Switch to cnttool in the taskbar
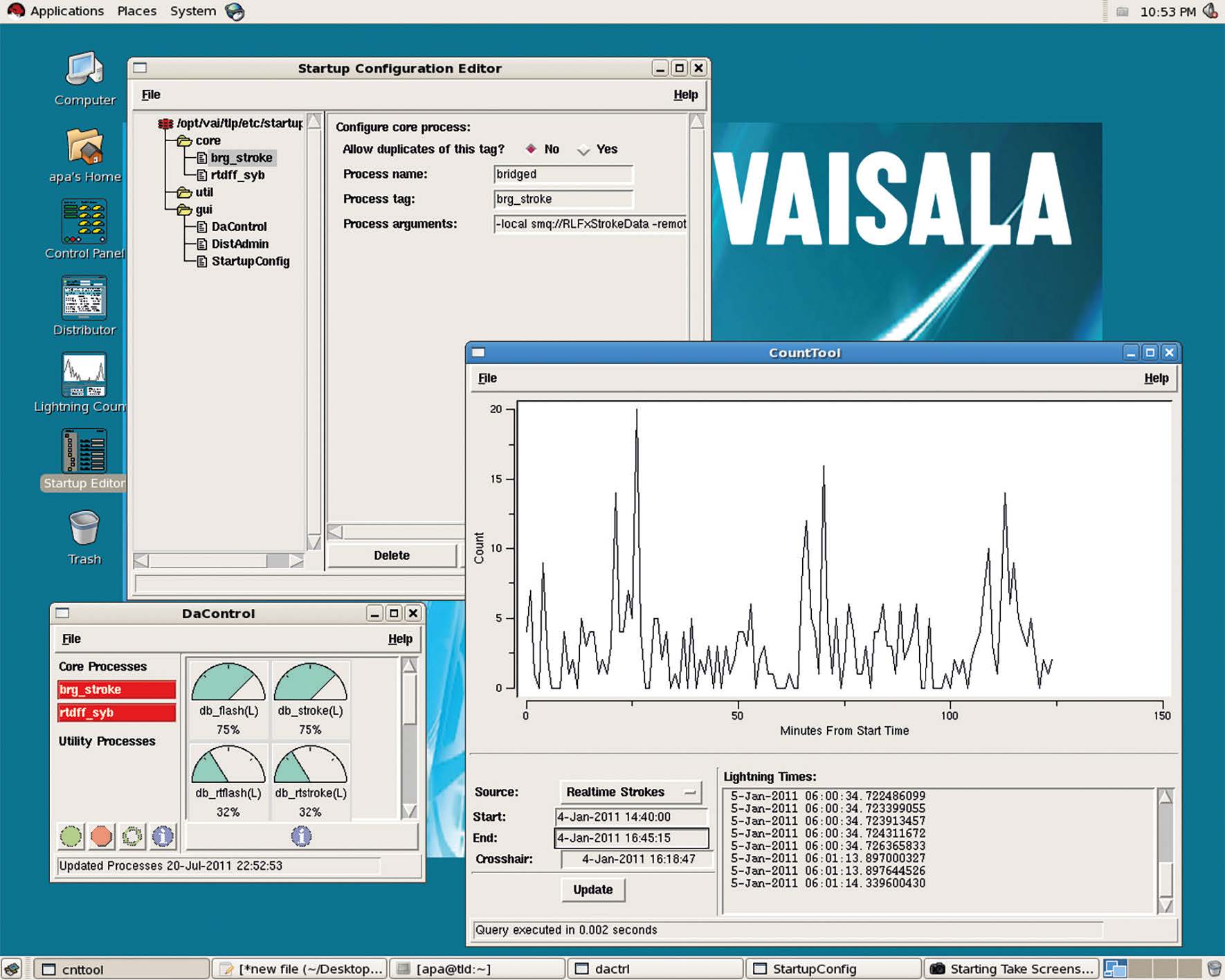Screen dimensions: 1225x980 [x=122, y=969]
